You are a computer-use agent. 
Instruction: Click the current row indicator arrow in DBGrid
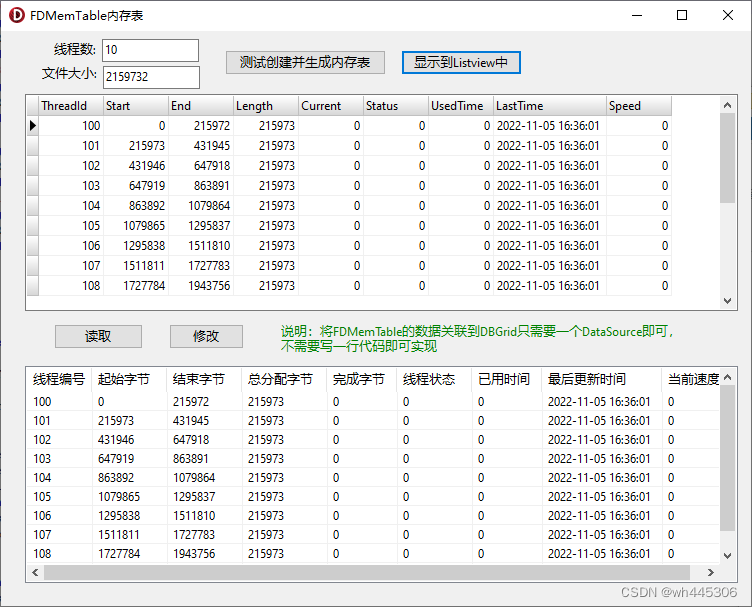pyautogui.click(x=33, y=126)
